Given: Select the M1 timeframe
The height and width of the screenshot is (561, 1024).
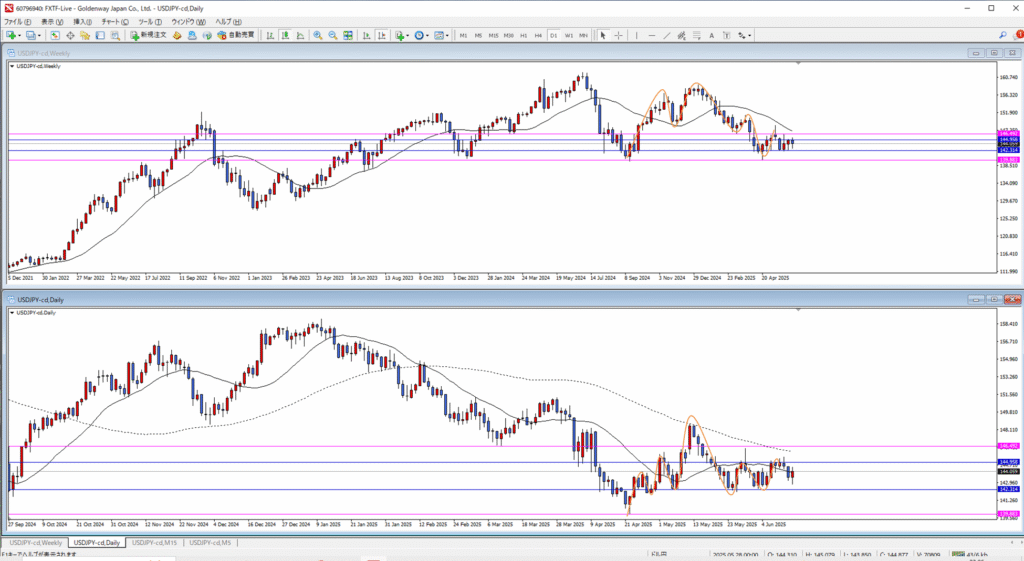Looking at the screenshot, I should pyautogui.click(x=463, y=35).
